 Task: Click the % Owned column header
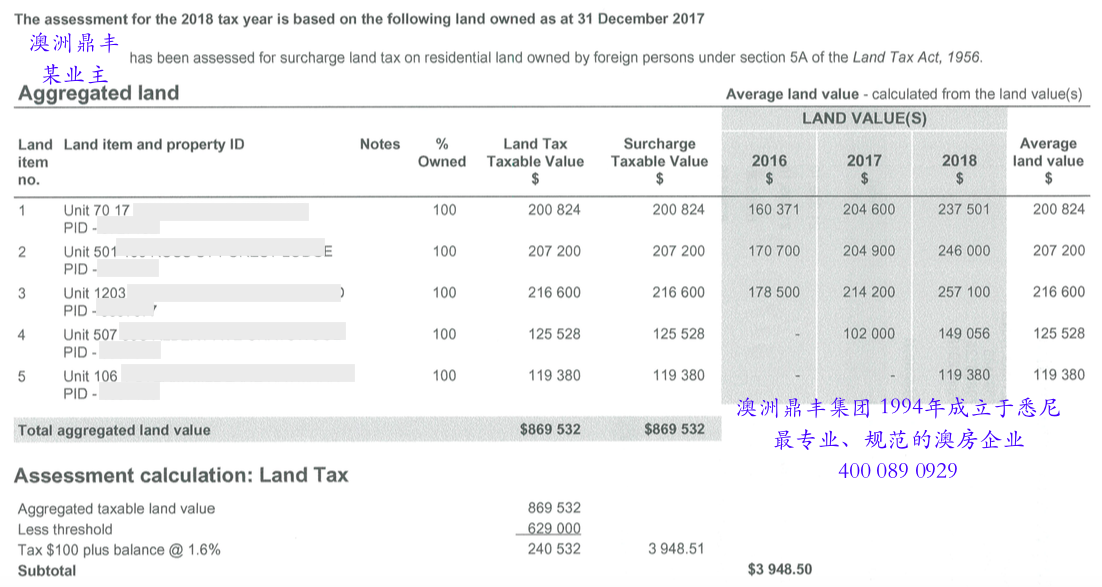(x=442, y=152)
